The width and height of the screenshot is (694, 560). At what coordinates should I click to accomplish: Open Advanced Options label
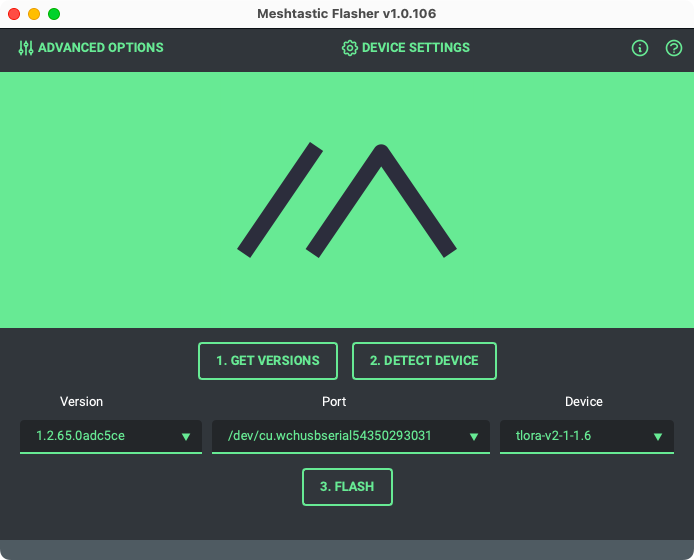(x=100, y=47)
